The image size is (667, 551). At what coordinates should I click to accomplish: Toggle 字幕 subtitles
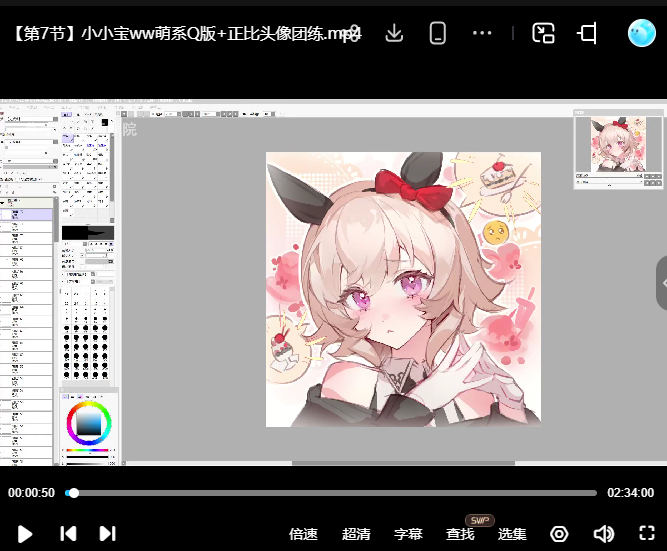click(x=408, y=534)
